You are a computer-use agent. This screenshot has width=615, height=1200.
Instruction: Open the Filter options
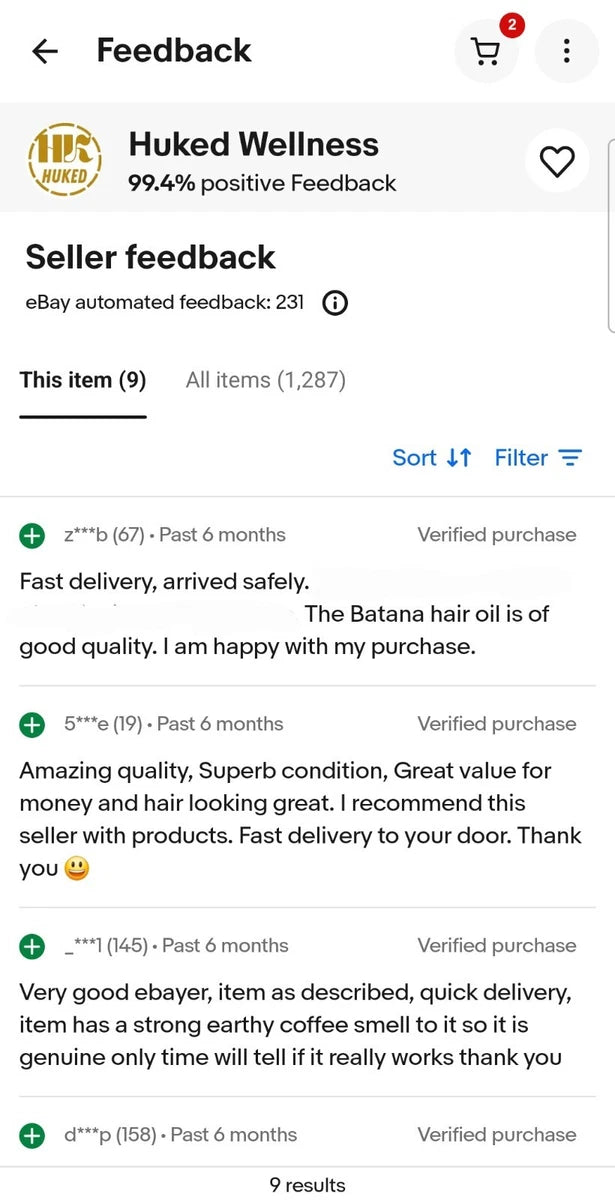[x=538, y=458]
